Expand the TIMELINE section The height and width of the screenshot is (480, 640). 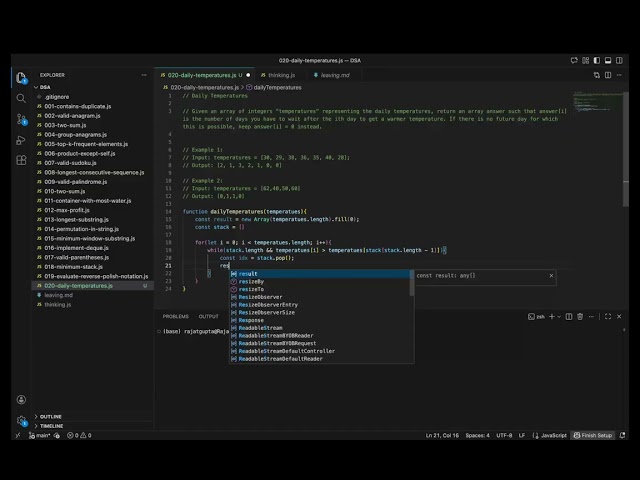click(51, 425)
